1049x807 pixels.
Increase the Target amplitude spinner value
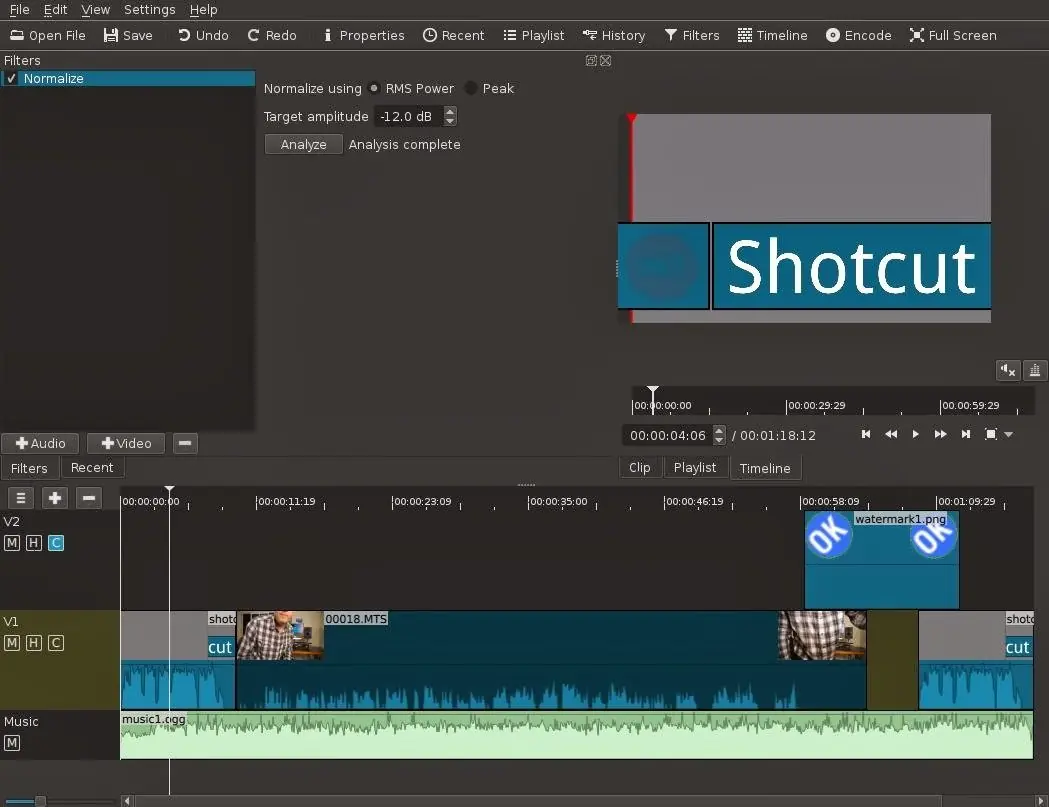point(450,112)
